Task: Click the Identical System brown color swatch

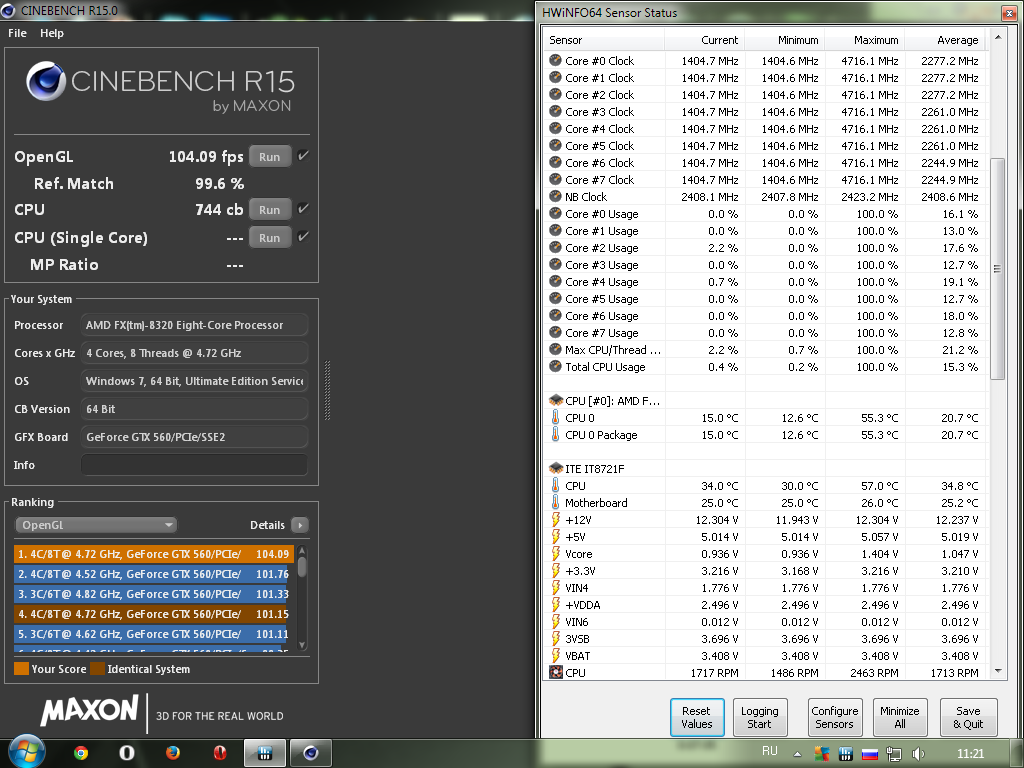Action: coord(97,669)
